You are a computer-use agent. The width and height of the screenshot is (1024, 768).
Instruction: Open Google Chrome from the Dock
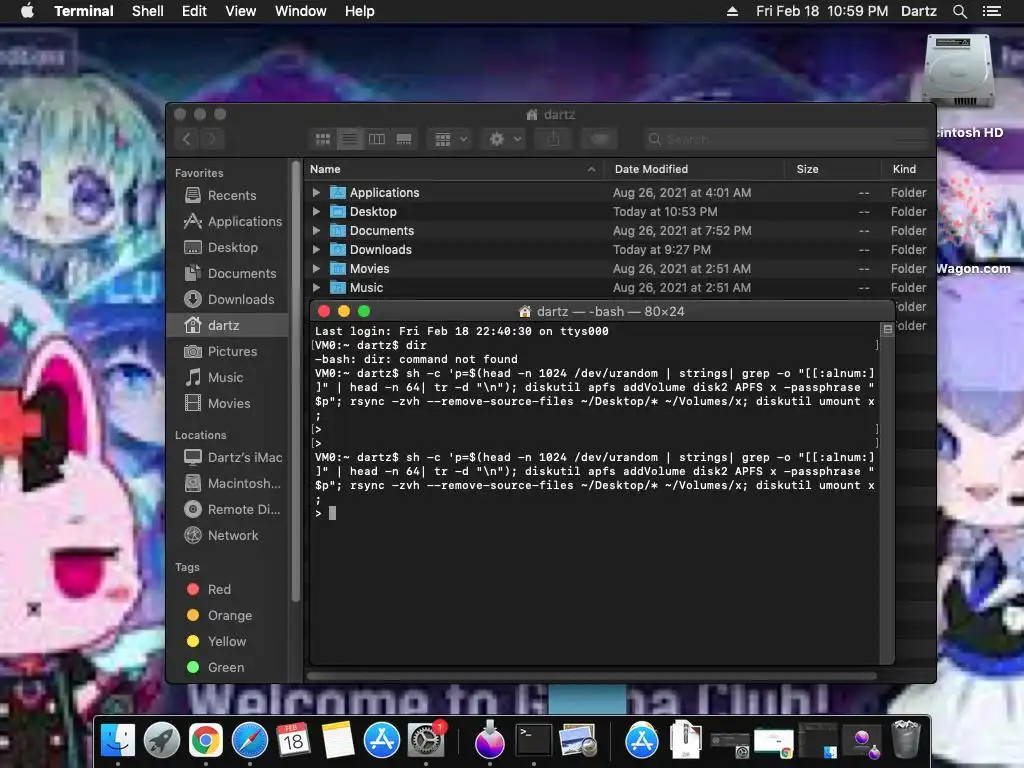(206, 741)
